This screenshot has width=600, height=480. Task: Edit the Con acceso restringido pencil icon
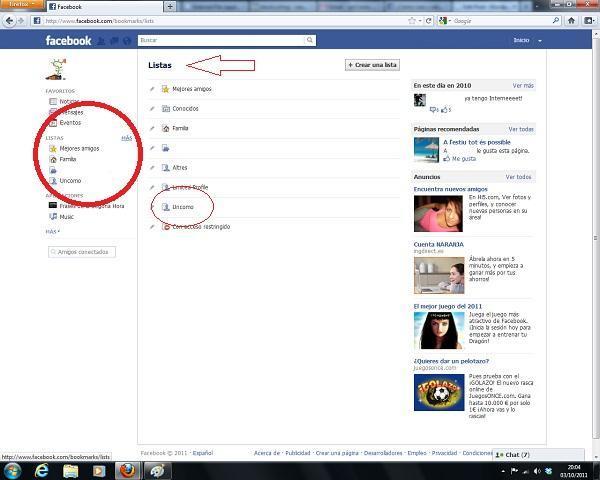pos(152,227)
